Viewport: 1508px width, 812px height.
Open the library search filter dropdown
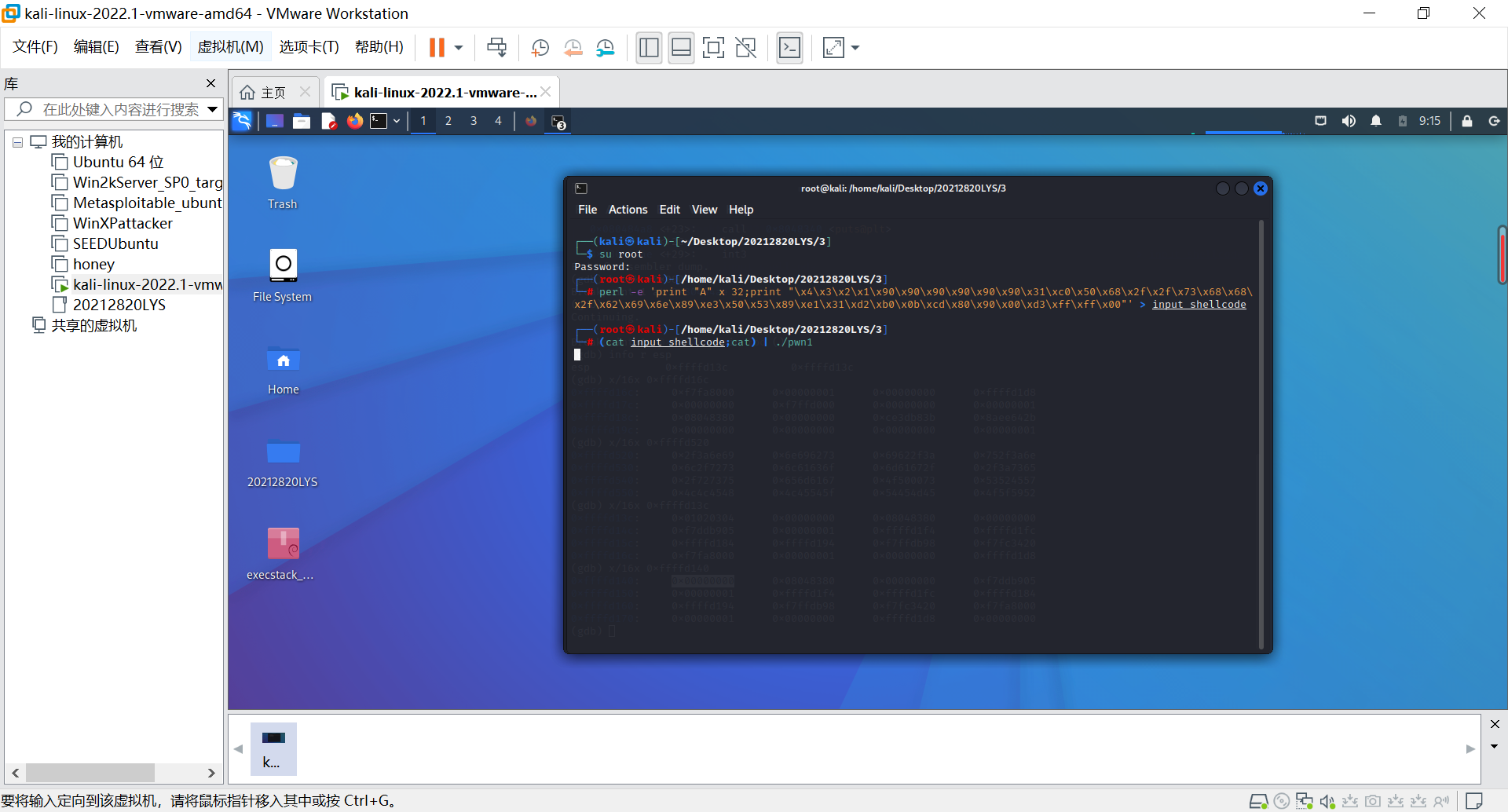(212, 109)
